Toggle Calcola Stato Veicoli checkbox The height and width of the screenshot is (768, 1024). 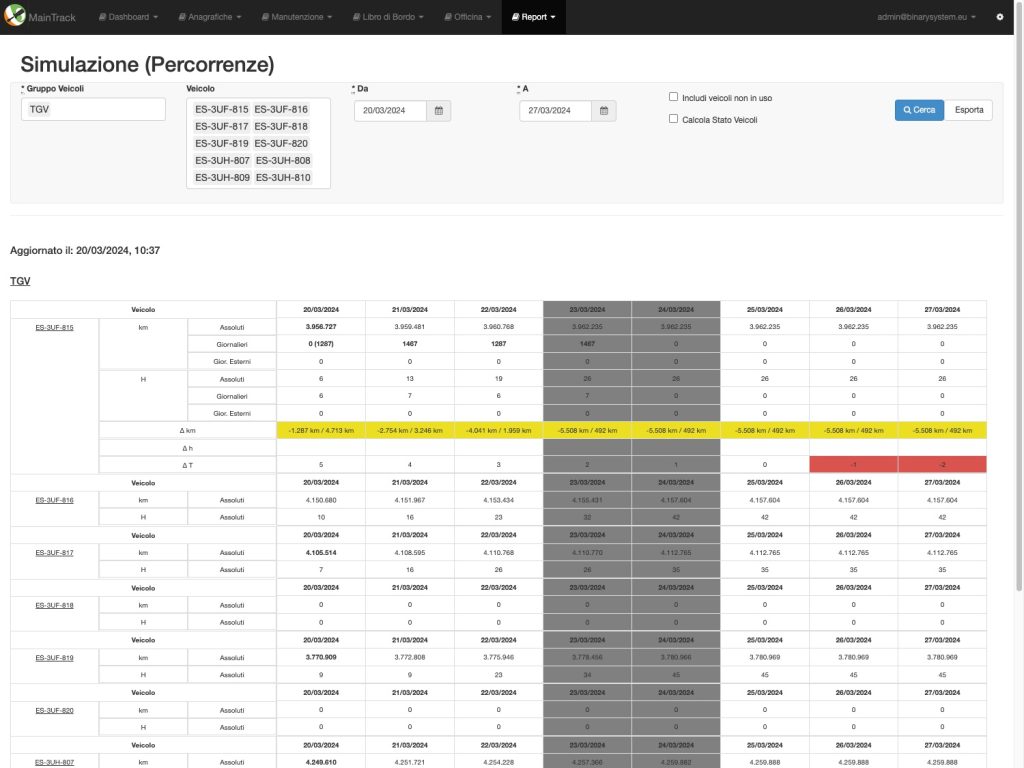674,119
